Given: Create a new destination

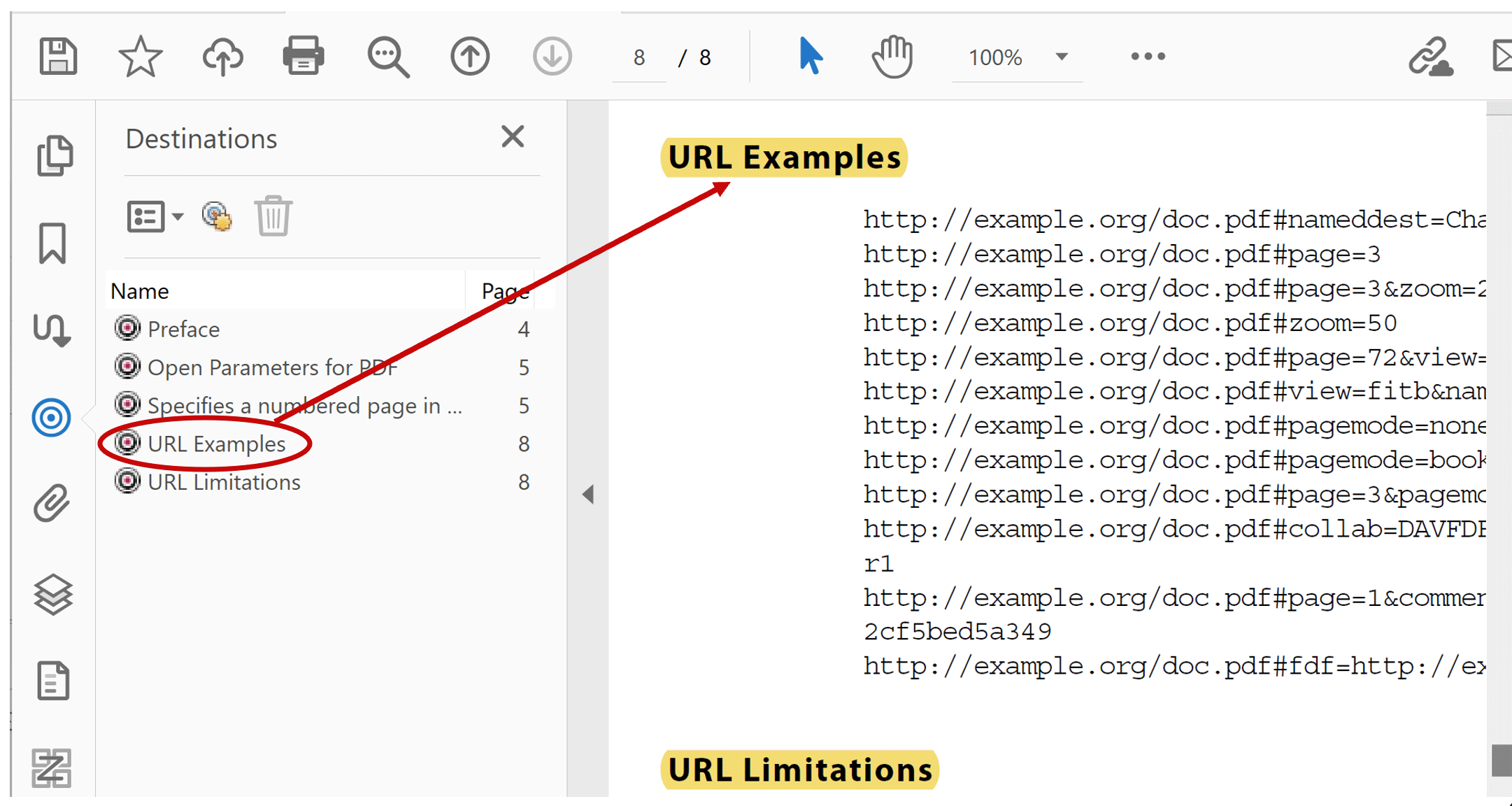Looking at the screenshot, I should click(215, 216).
